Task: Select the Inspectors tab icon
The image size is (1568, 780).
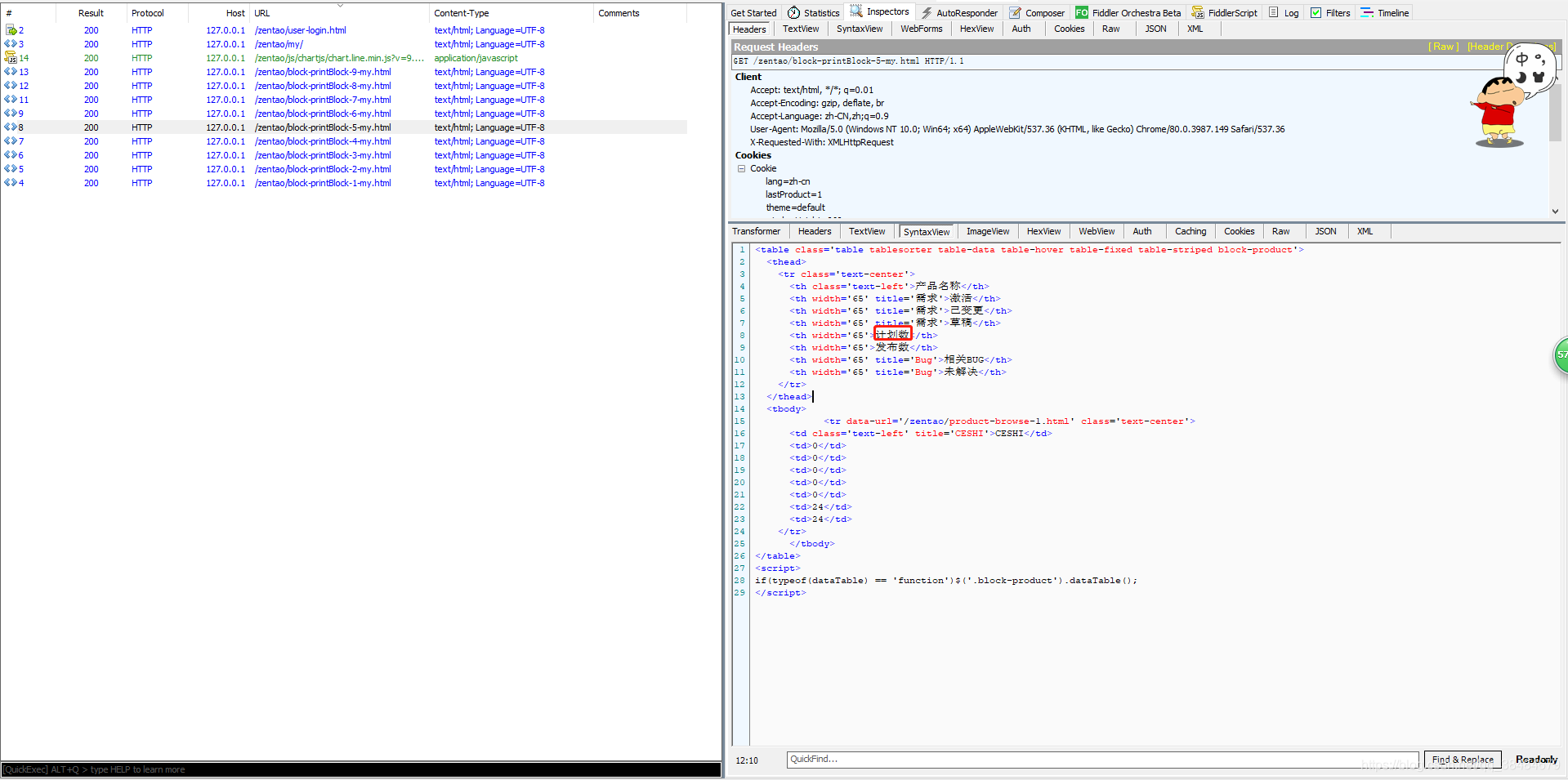Action: [x=856, y=11]
